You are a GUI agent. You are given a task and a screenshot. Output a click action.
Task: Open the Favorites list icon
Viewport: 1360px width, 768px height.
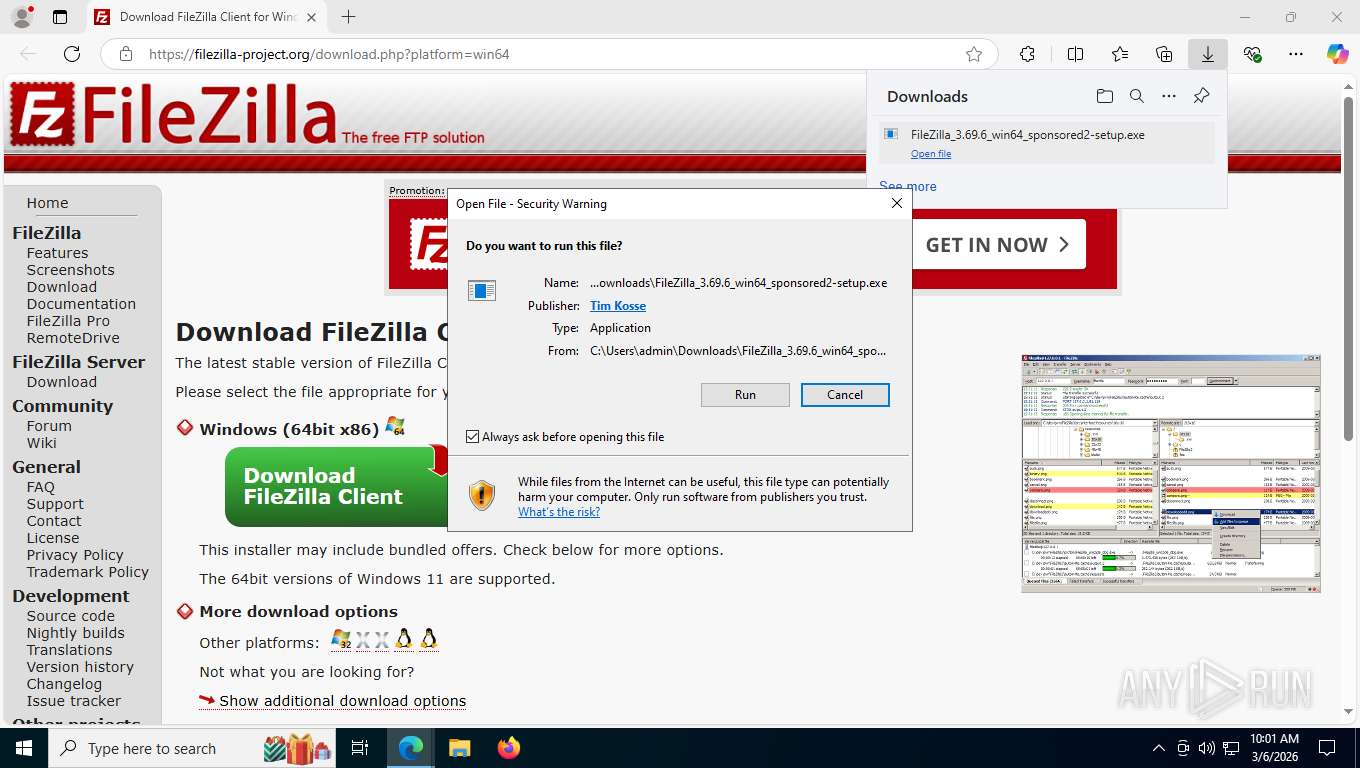[1120, 54]
